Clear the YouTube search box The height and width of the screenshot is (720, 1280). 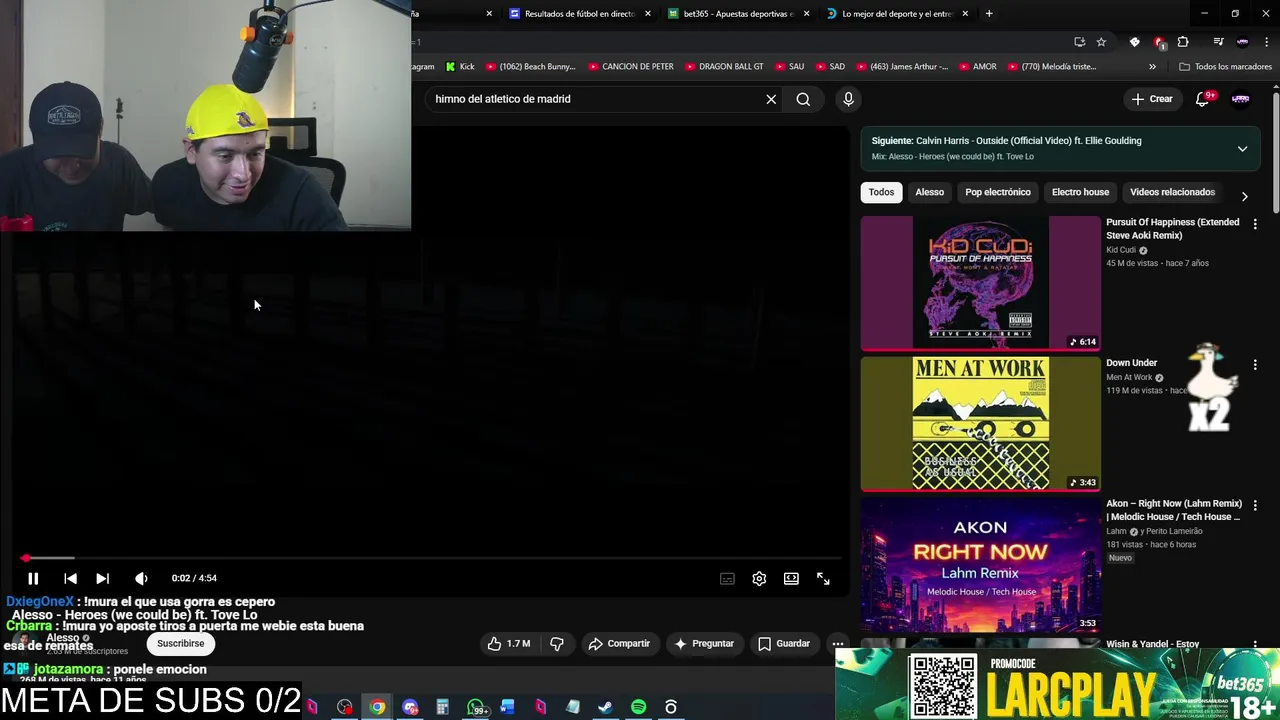tap(771, 99)
